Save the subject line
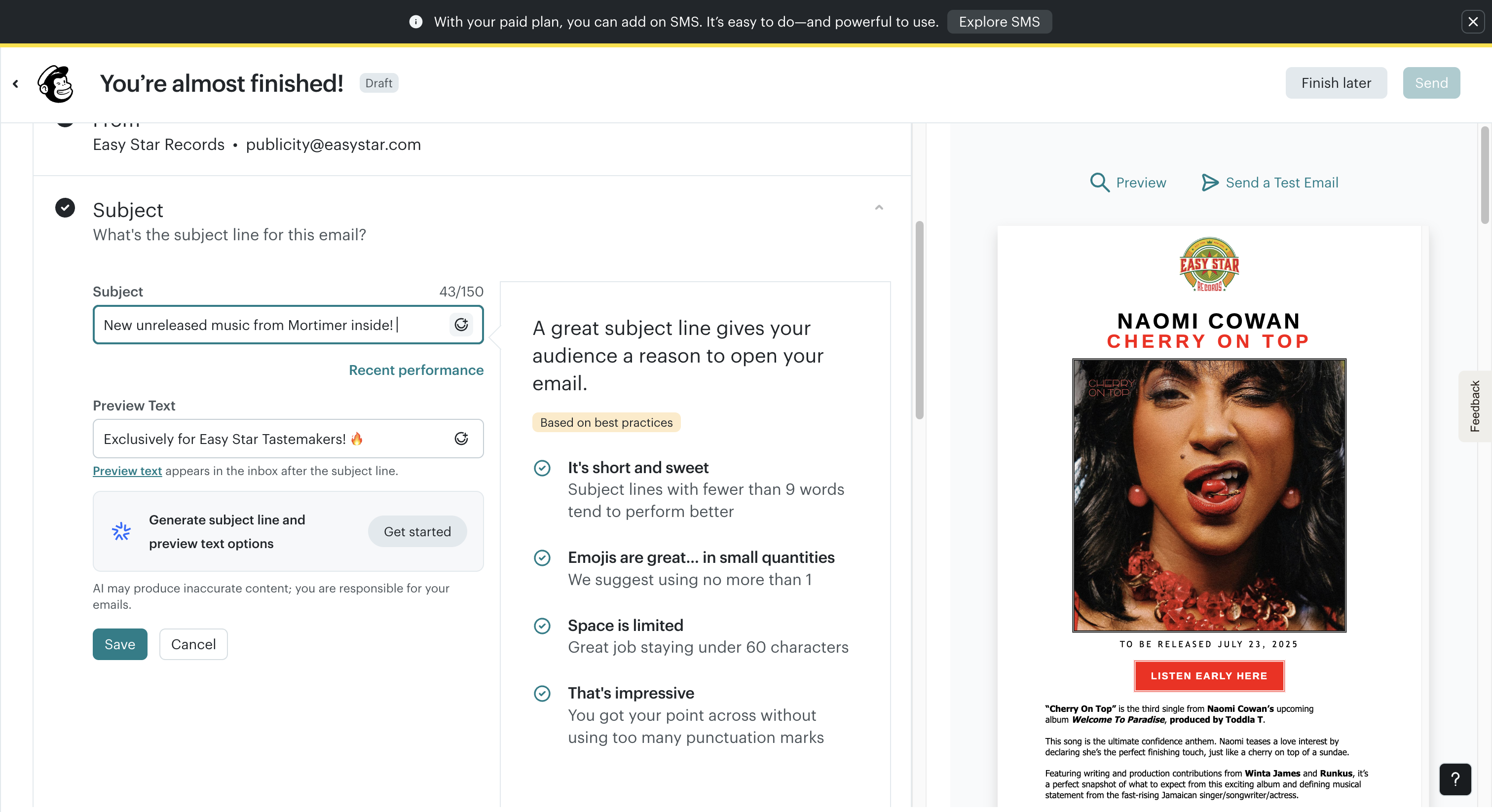 [120, 644]
